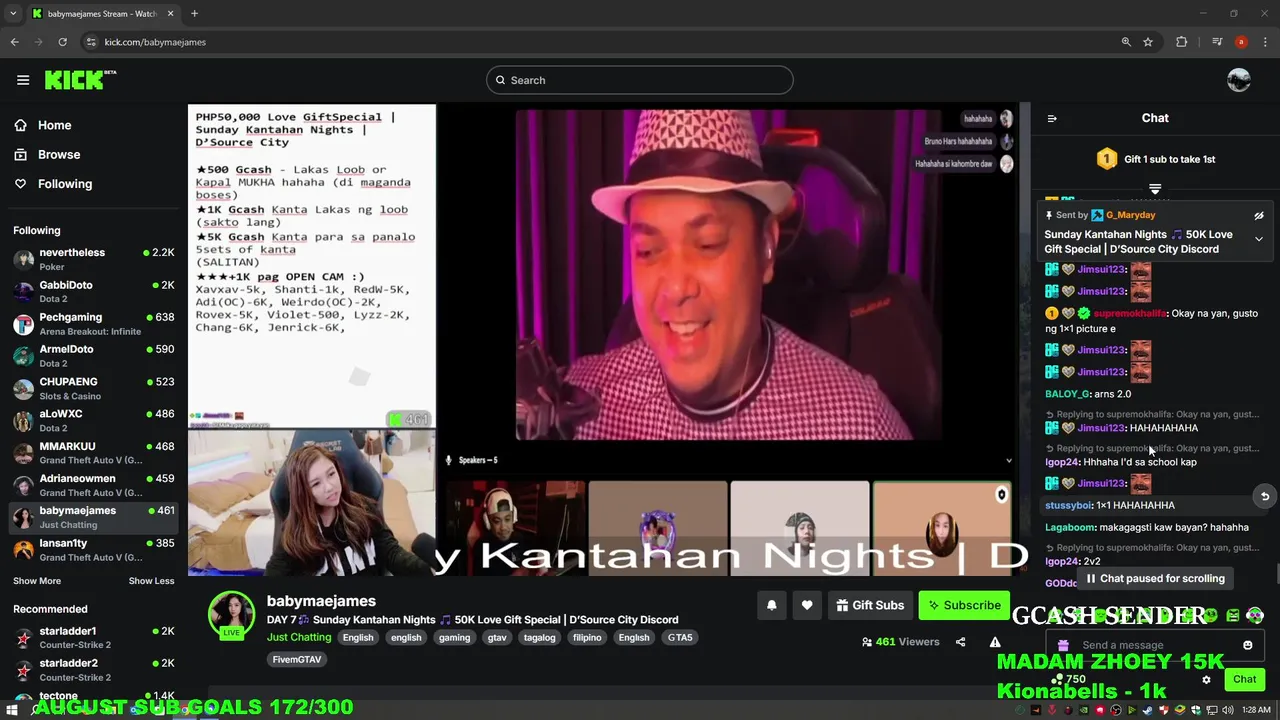
Task: Open the lansan1ty channel
Action: pos(94,549)
